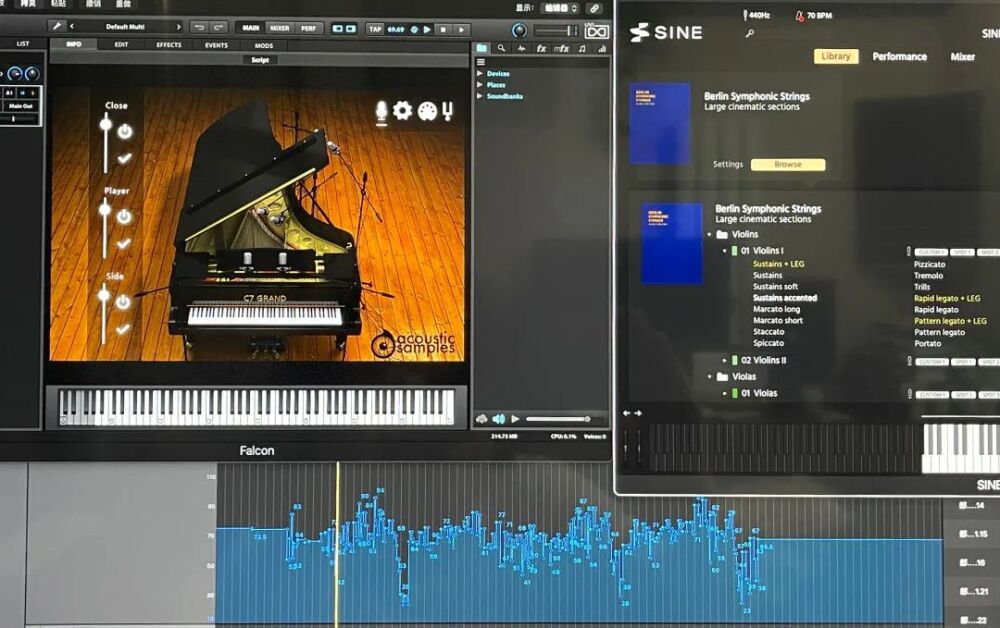Image resolution: width=1000 pixels, height=628 pixels.
Task: Click the yellow Browse button
Action: 788,165
